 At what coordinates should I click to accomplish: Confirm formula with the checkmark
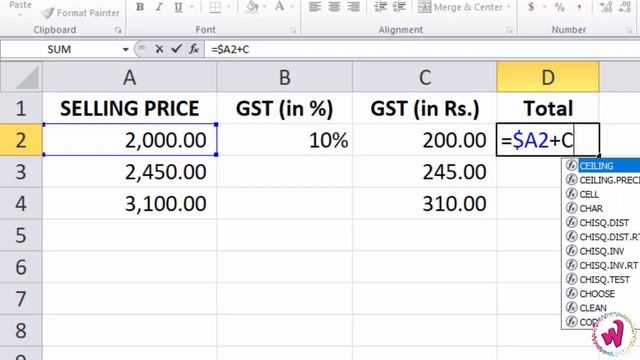click(176, 49)
